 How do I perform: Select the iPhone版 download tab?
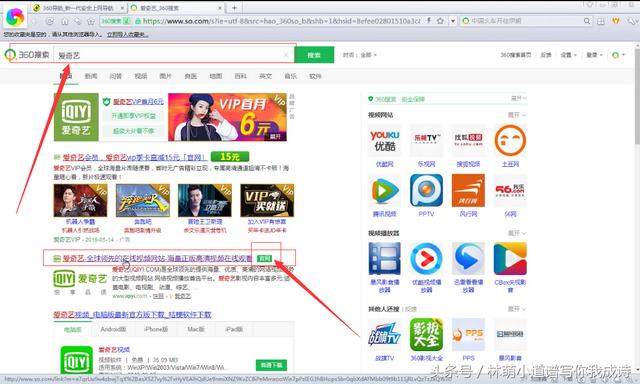tap(156, 329)
